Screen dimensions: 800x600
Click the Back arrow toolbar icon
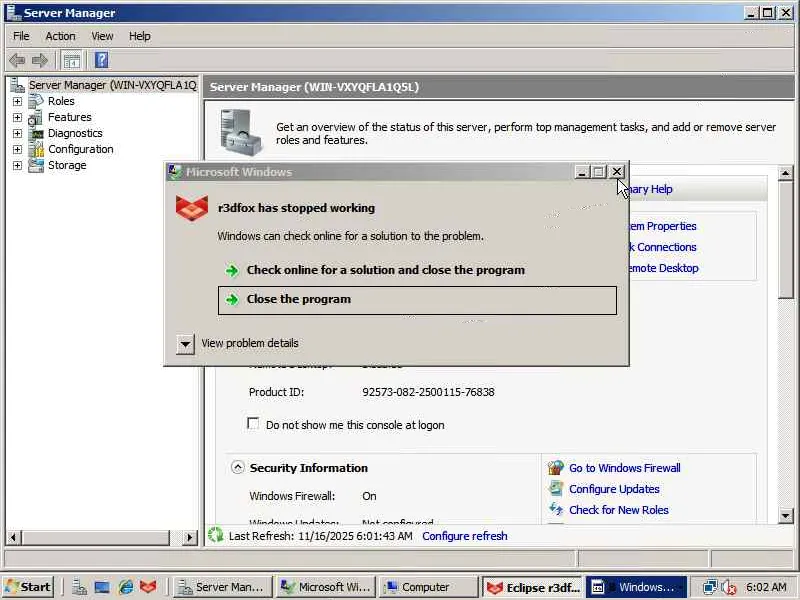(x=17, y=61)
